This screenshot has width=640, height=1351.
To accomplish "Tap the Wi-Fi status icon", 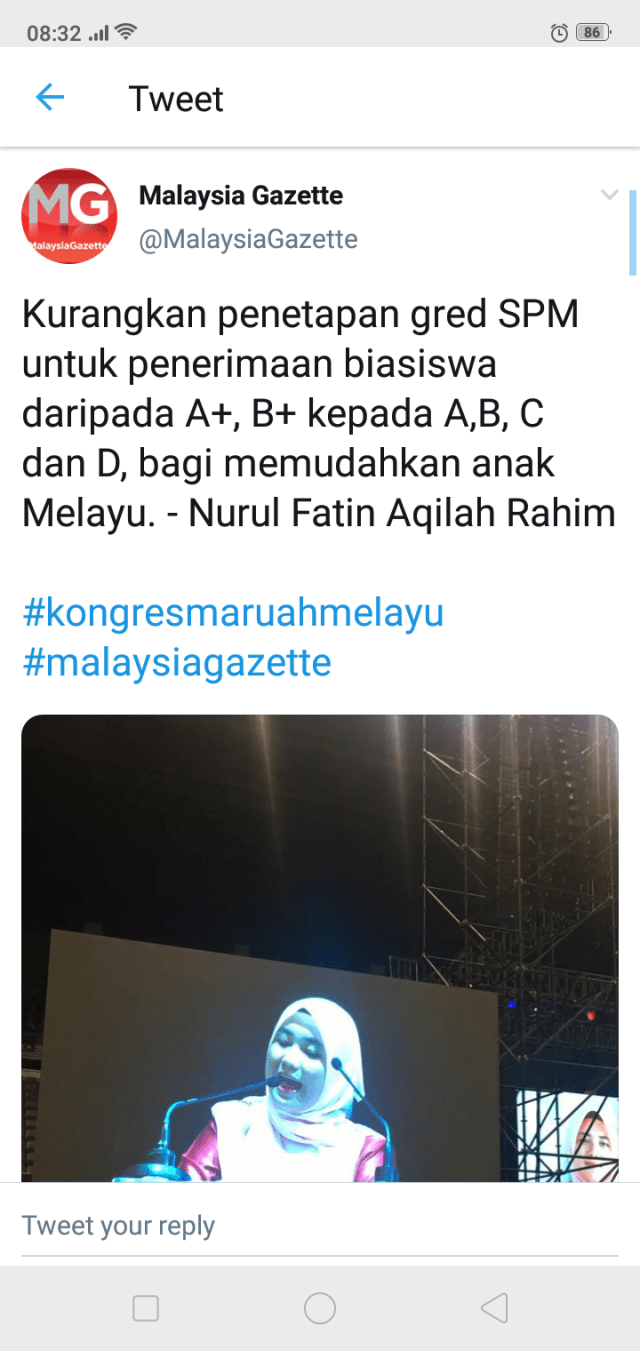I will click(126, 33).
